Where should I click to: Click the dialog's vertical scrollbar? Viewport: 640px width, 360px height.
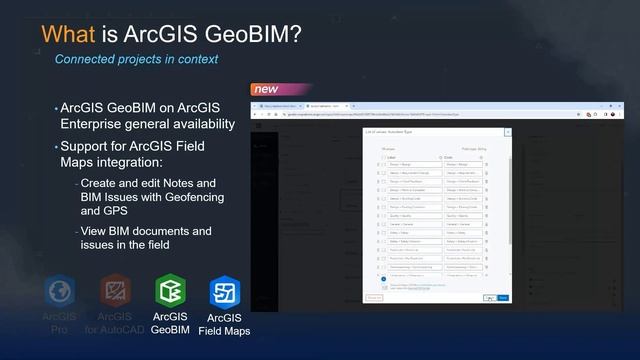click(x=510, y=202)
